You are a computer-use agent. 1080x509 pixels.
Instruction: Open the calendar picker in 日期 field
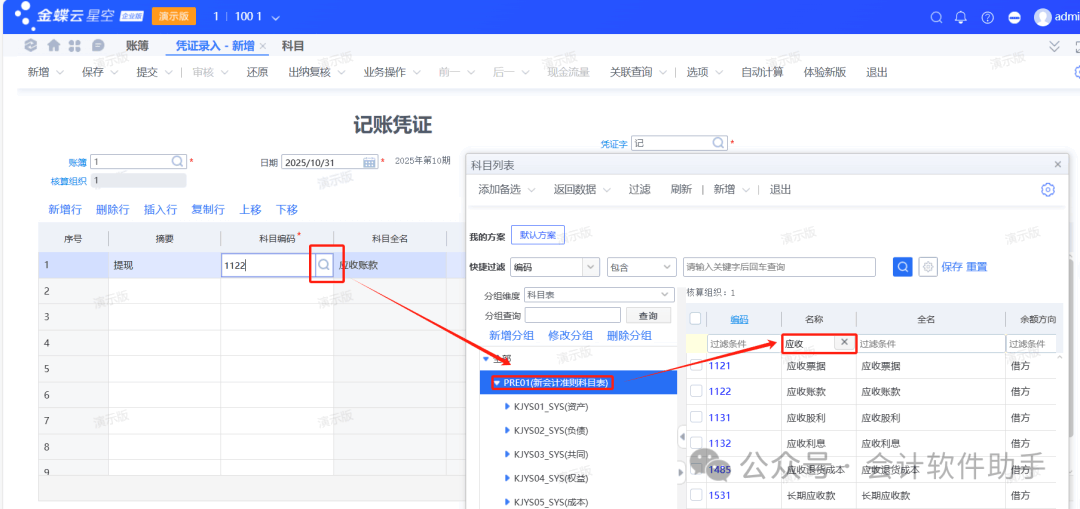369,162
